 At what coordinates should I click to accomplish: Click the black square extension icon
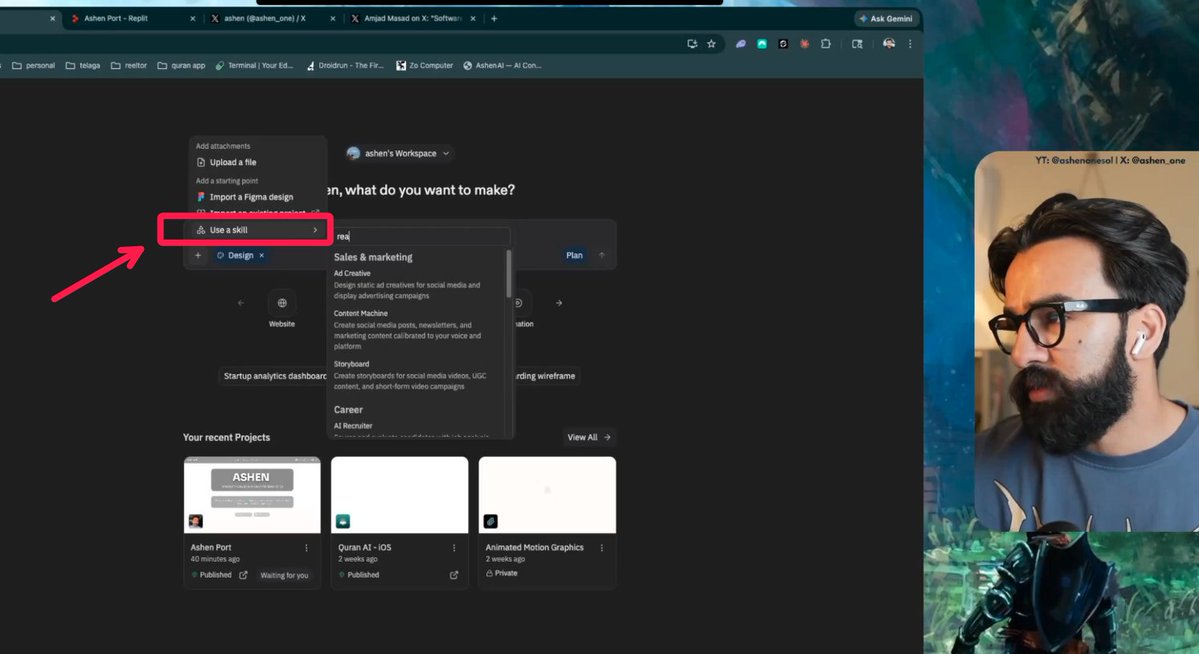[x=783, y=44]
